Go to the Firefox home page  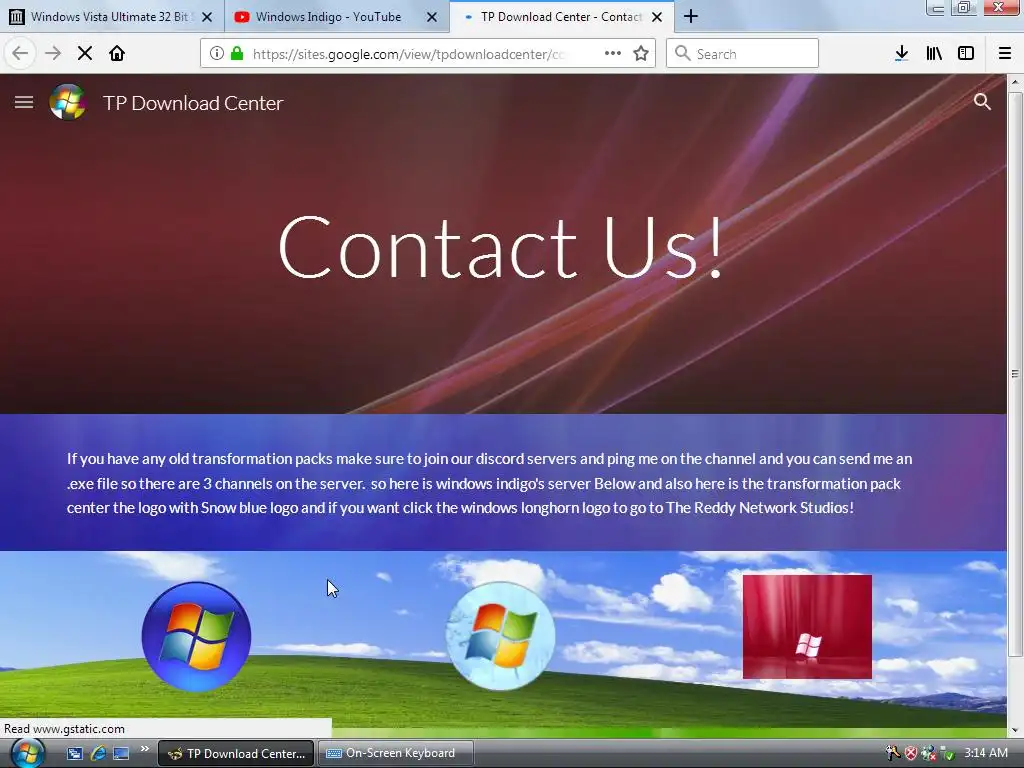pos(117,54)
